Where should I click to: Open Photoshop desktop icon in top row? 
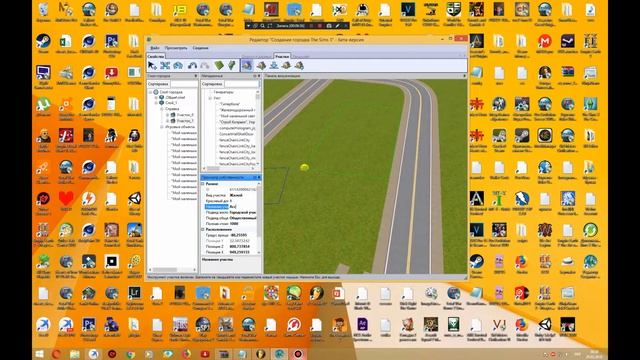(111, 43)
